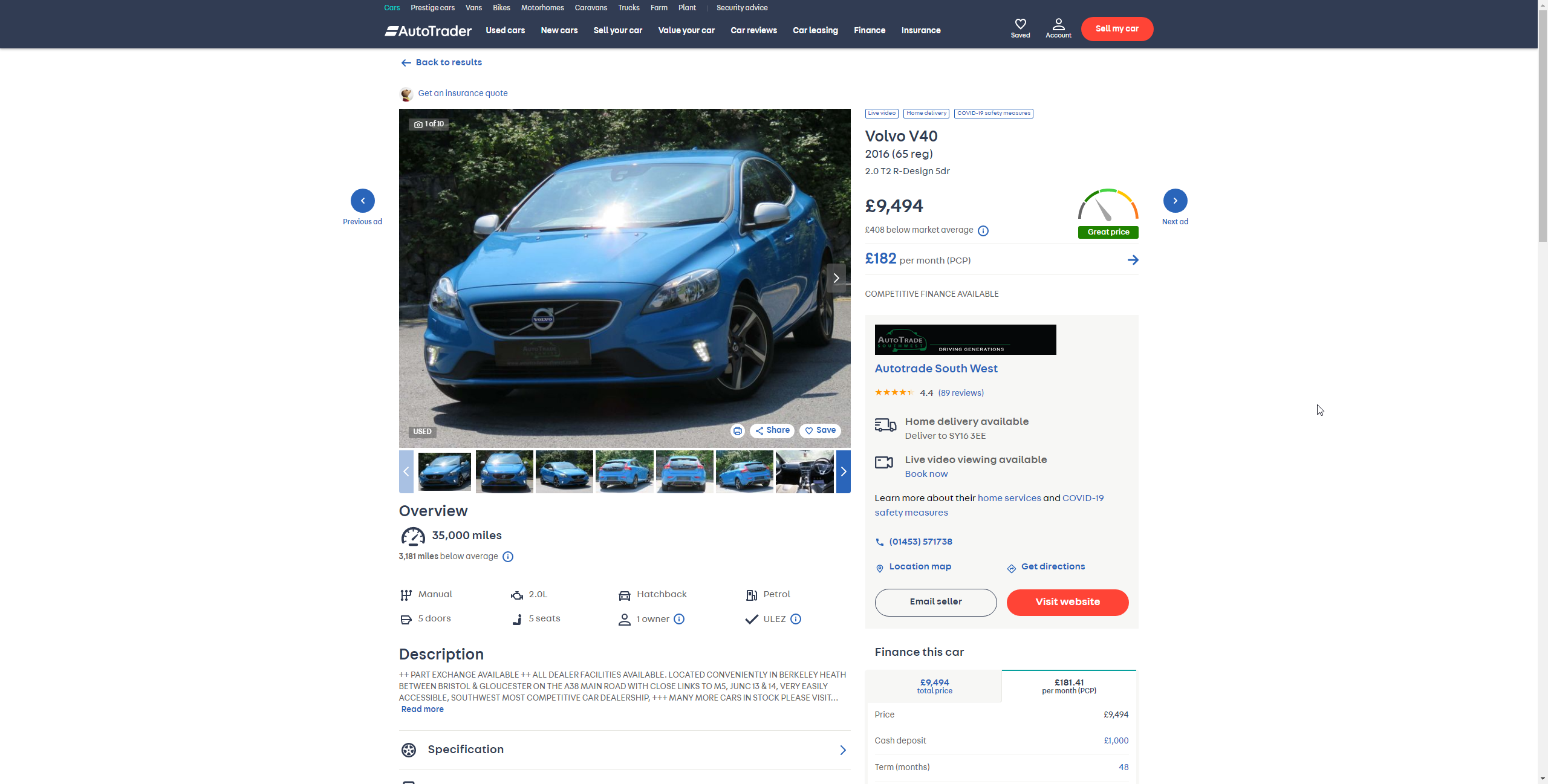Edit Term months value 48
The image size is (1548, 784).
(x=1123, y=768)
